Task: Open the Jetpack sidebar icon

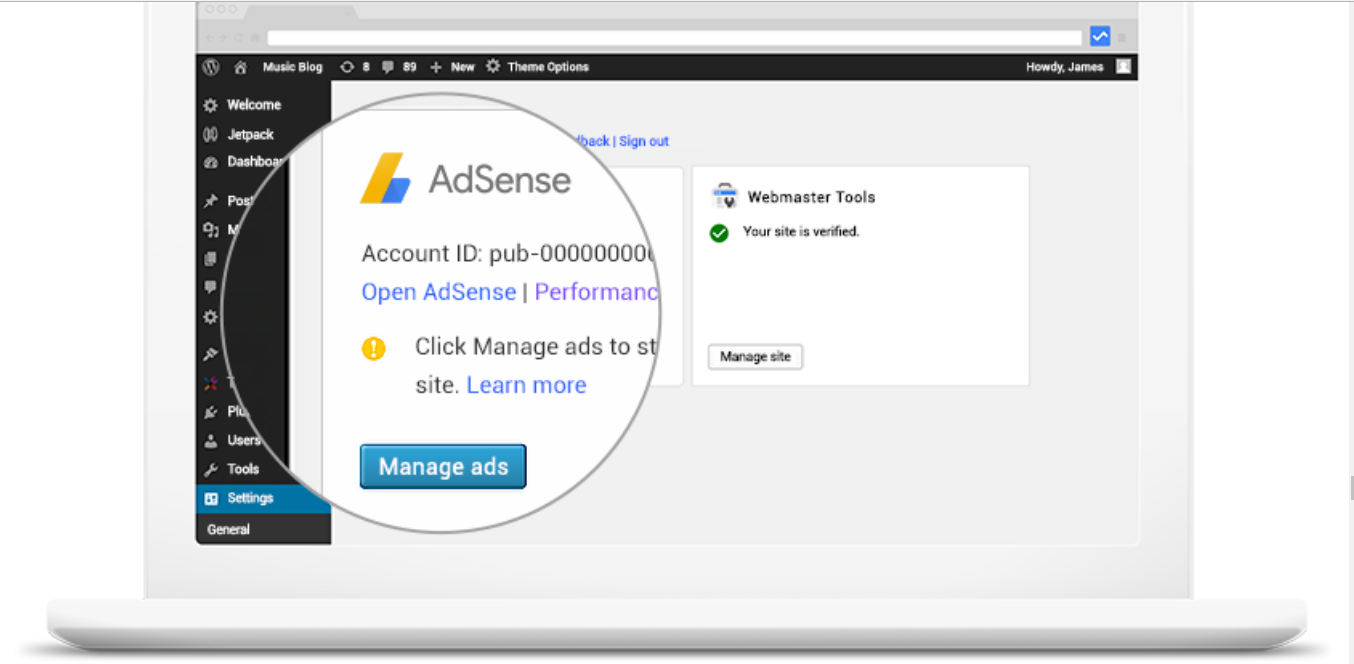Action: pos(211,133)
